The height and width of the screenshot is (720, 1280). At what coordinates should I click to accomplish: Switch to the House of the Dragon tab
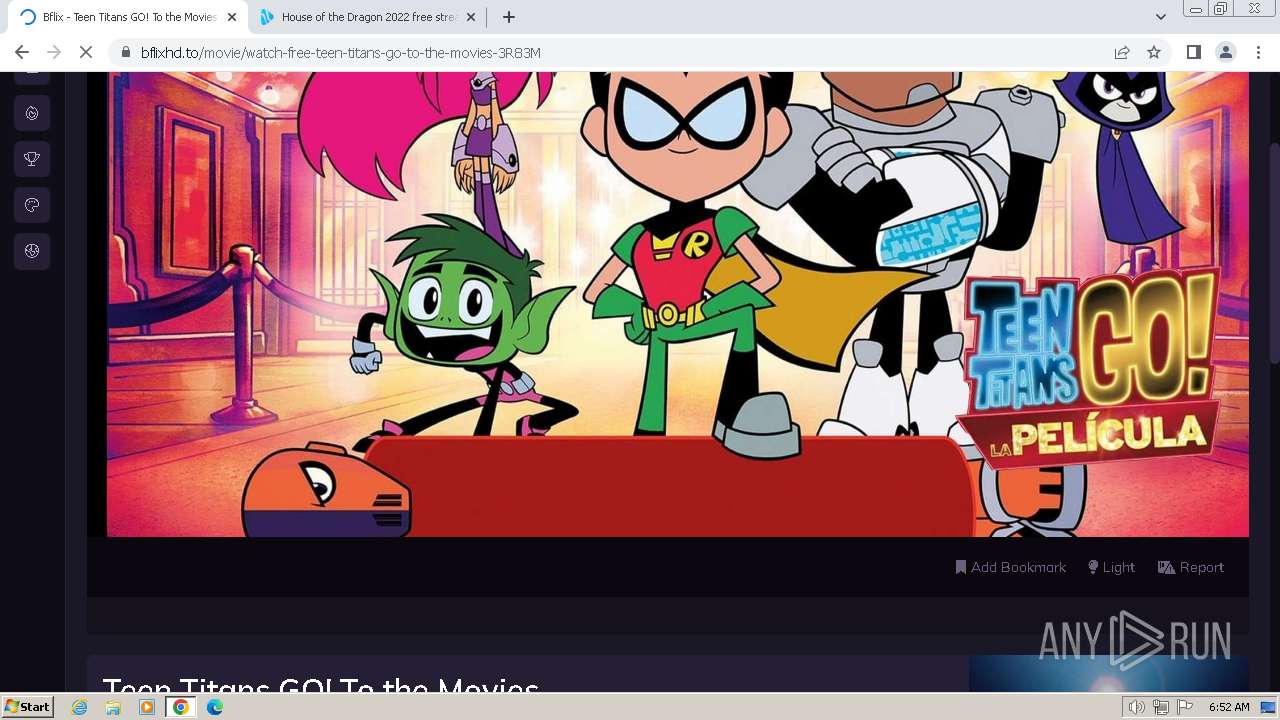click(x=367, y=17)
